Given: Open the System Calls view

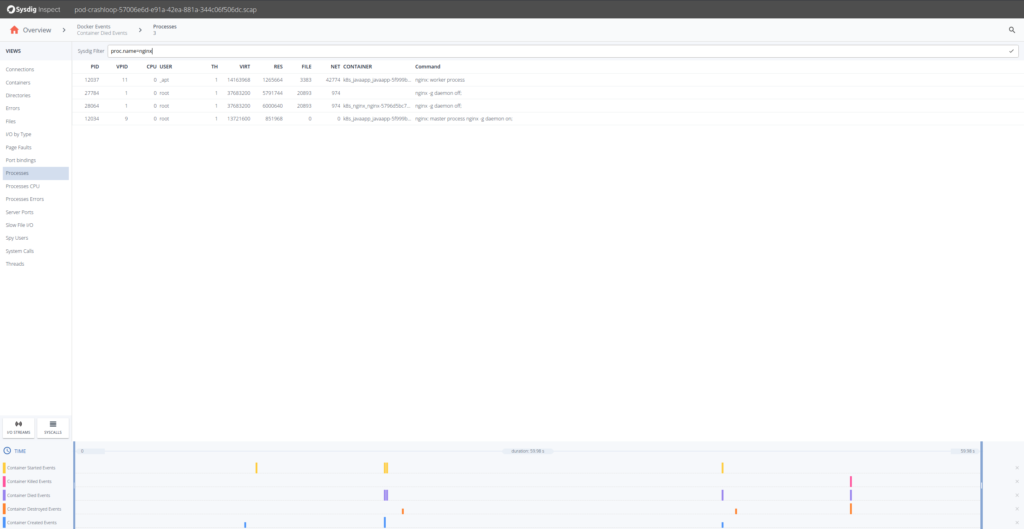Looking at the screenshot, I should 20,251.
